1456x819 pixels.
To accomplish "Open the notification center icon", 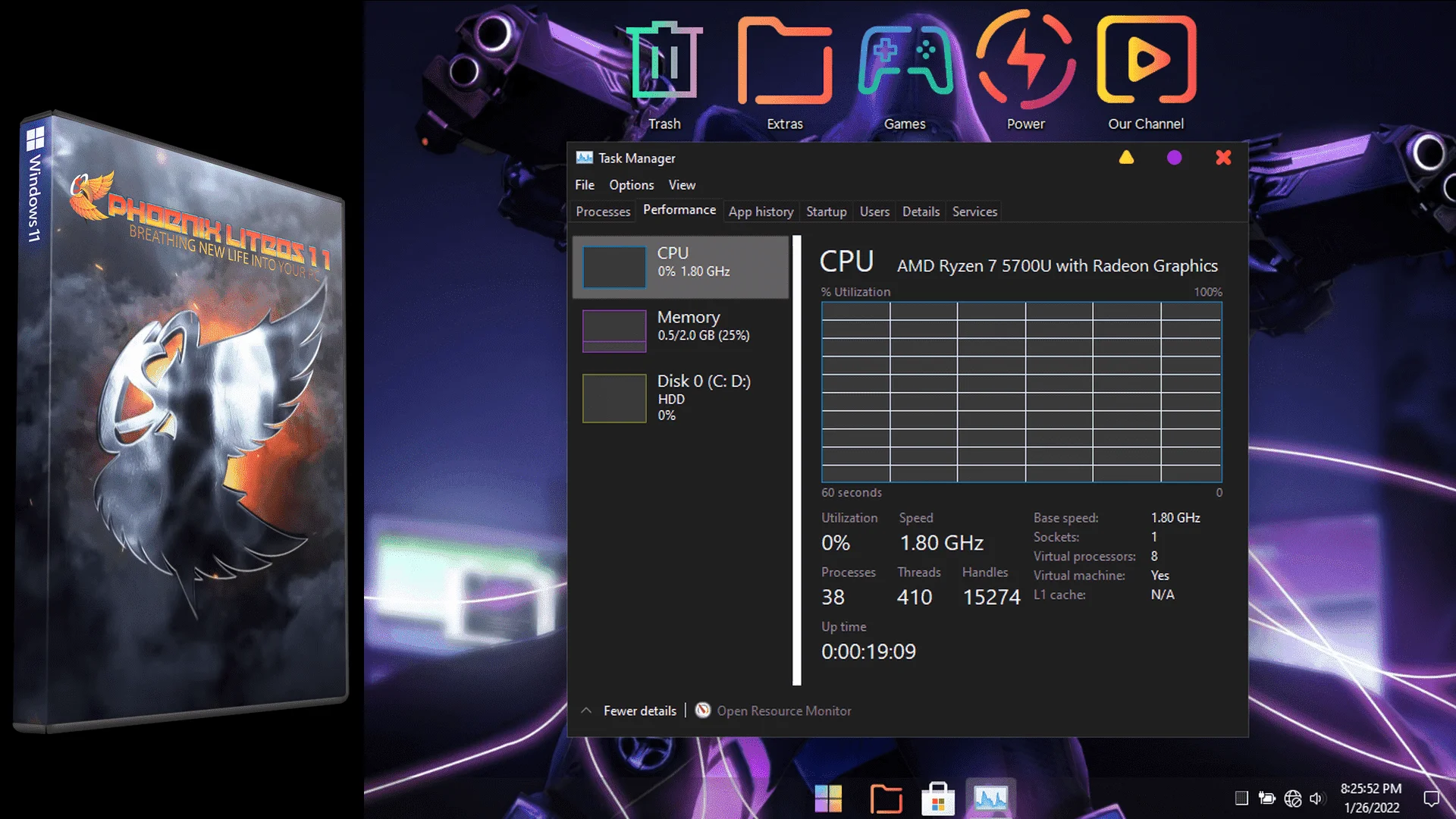I will click(x=1432, y=799).
